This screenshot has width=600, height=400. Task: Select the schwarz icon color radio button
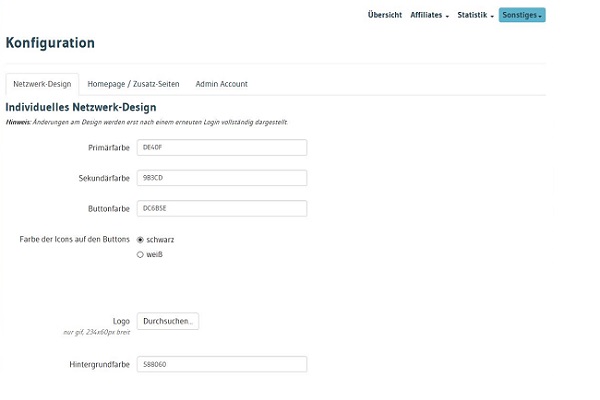point(140,240)
